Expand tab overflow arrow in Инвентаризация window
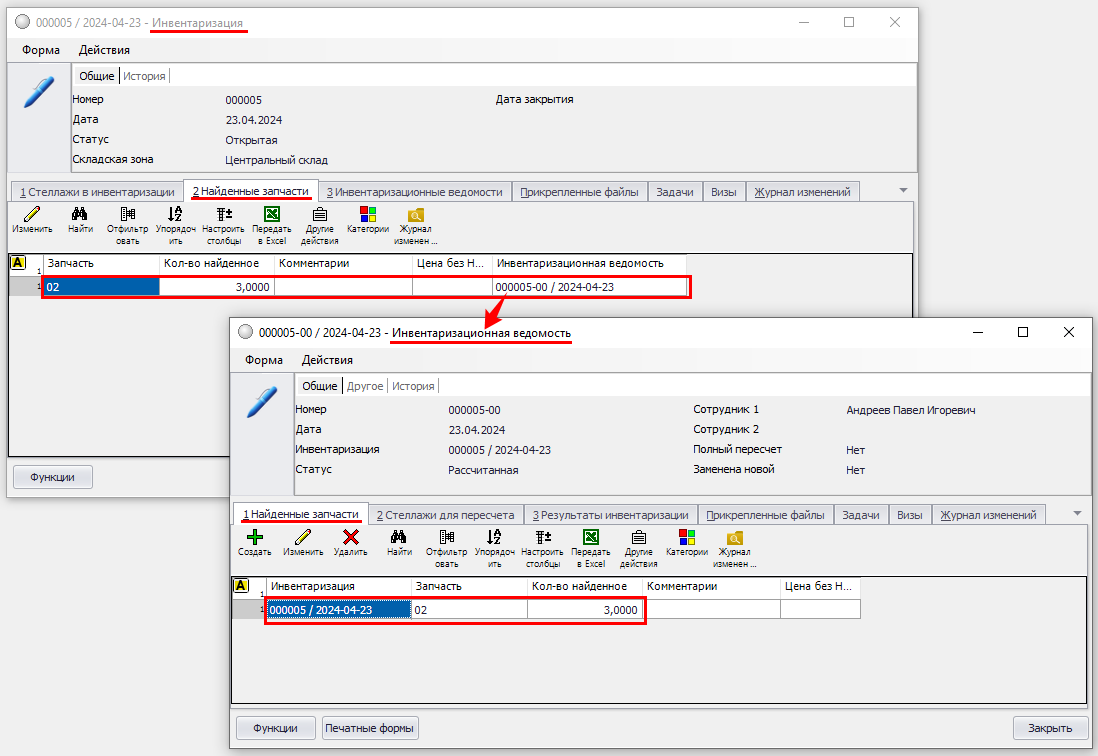Screen dimensions: 1098x756 point(903,190)
